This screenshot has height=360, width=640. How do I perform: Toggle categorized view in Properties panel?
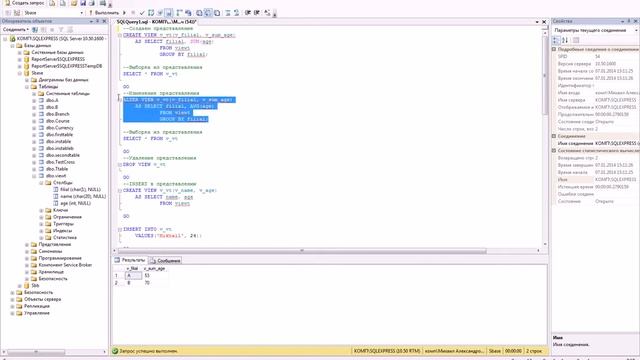556,40
